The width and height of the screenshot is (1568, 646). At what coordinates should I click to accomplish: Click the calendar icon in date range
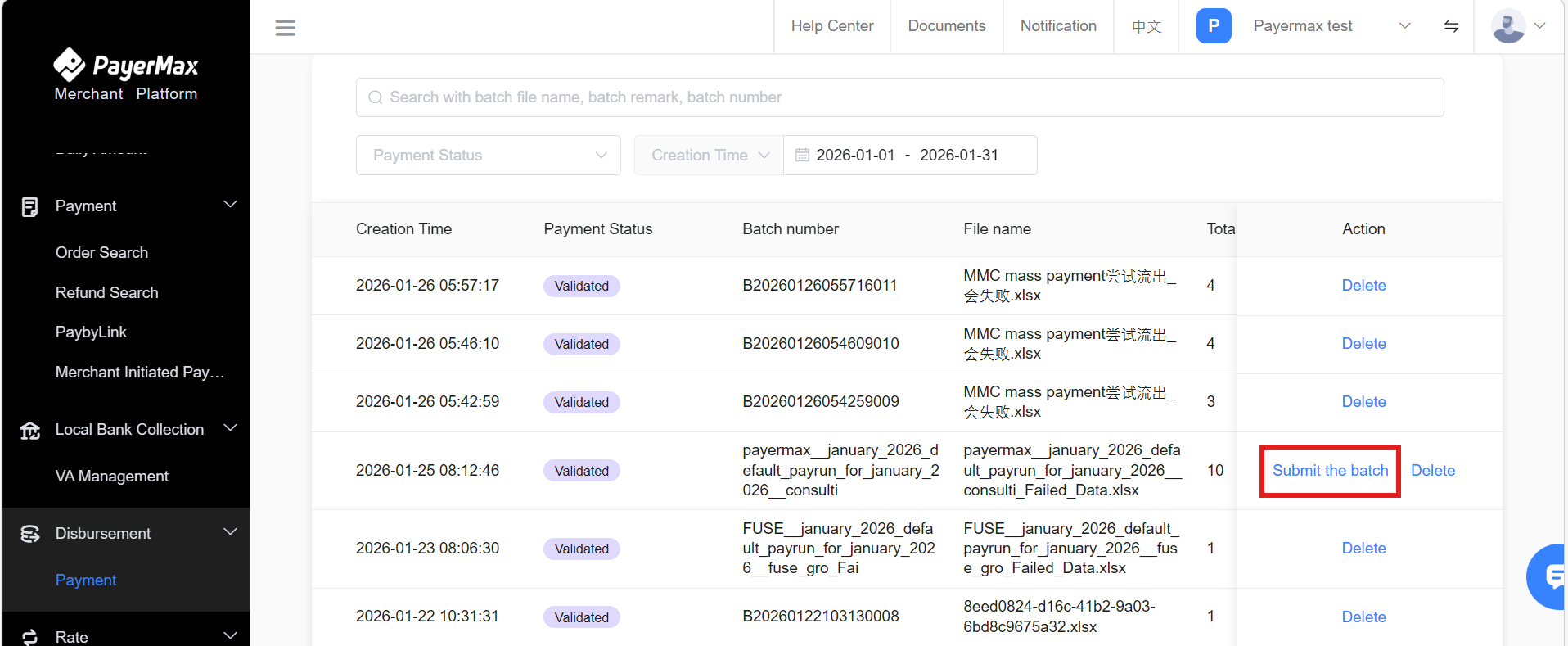802,155
